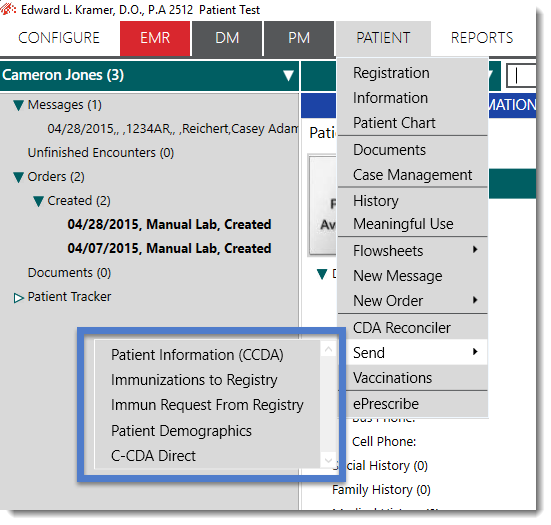Click the search input field at top right
The width and height of the screenshot is (551, 525).
click(521, 76)
